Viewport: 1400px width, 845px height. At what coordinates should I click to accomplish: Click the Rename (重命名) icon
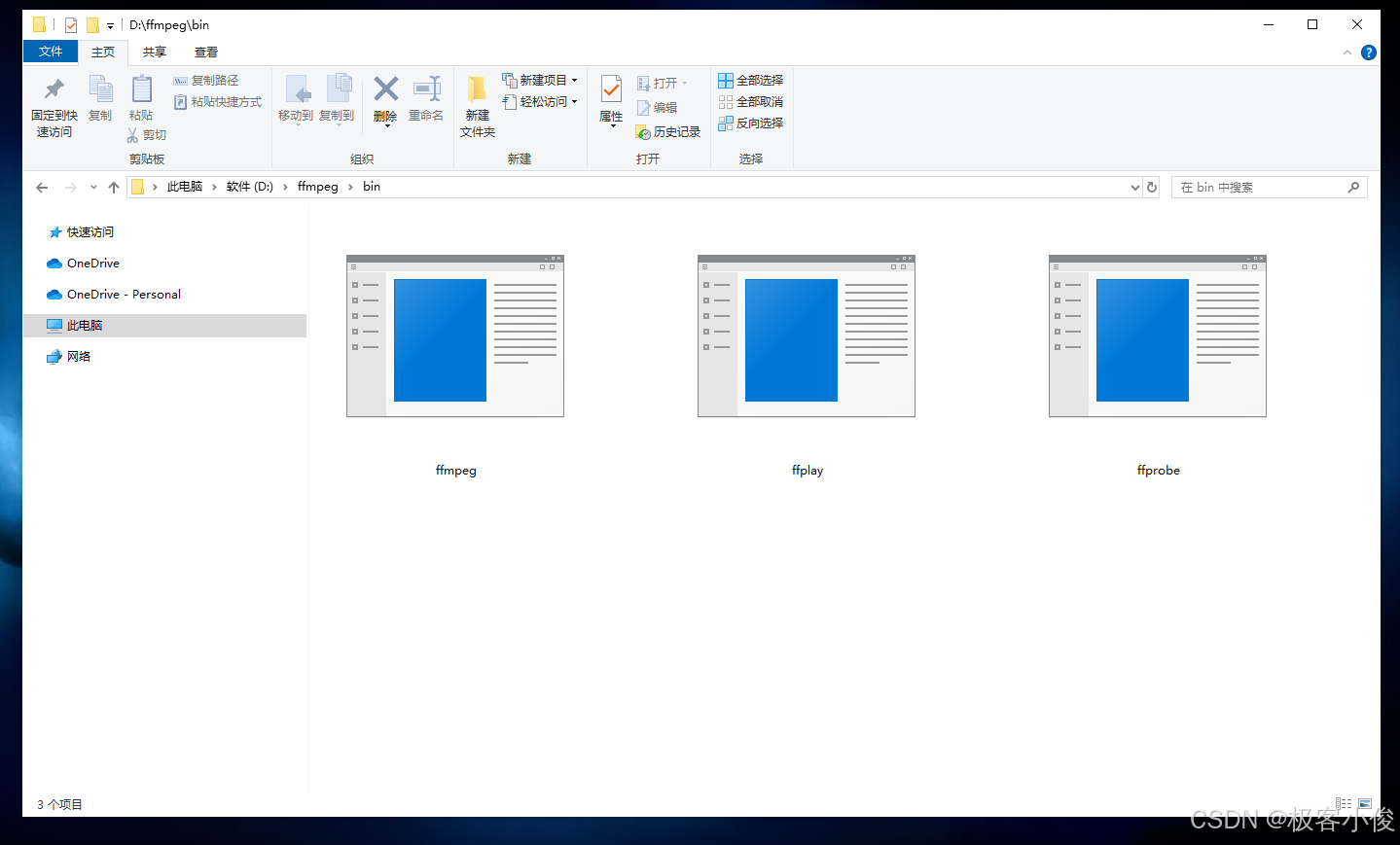tap(426, 88)
